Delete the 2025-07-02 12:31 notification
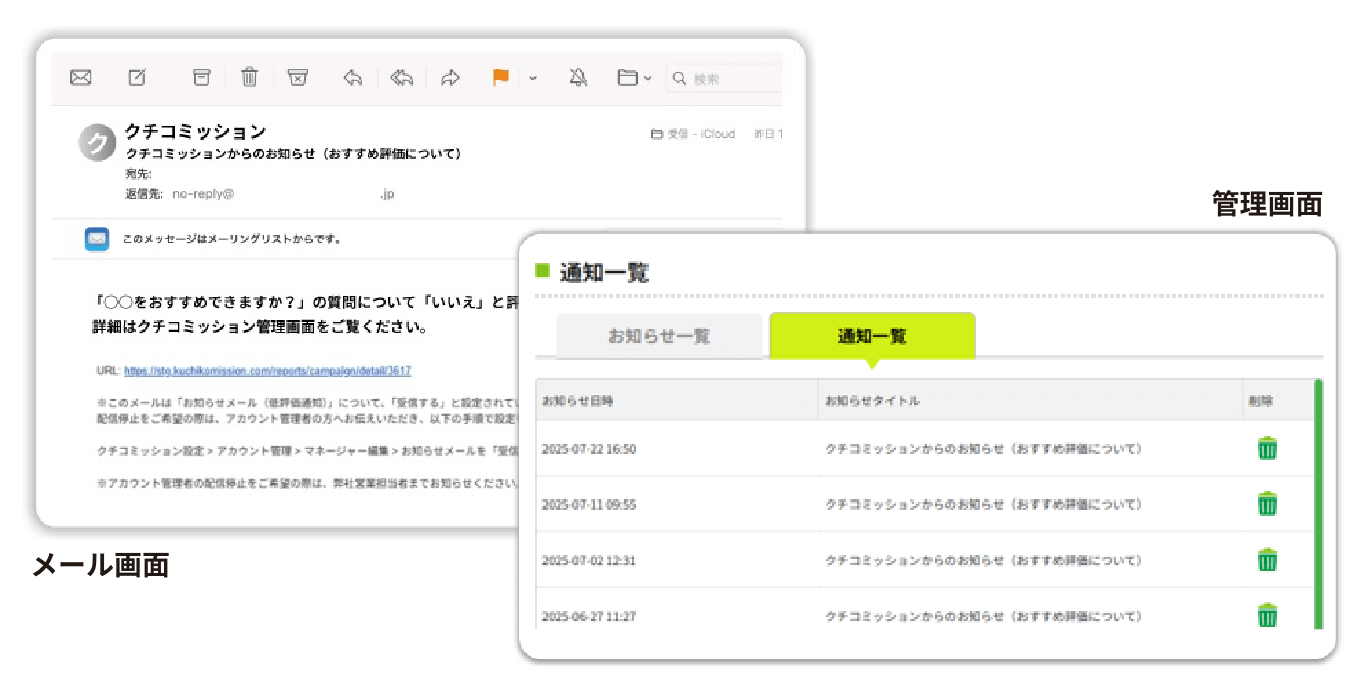The height and width of the screenshot is (688, 1360). [x=1267, y=560]
